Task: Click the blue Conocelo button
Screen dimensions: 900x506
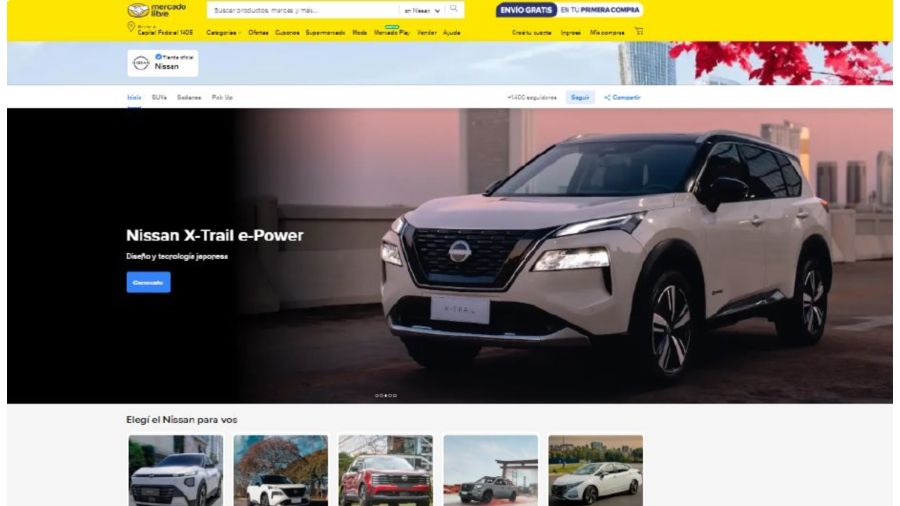Action: [149, 282]
